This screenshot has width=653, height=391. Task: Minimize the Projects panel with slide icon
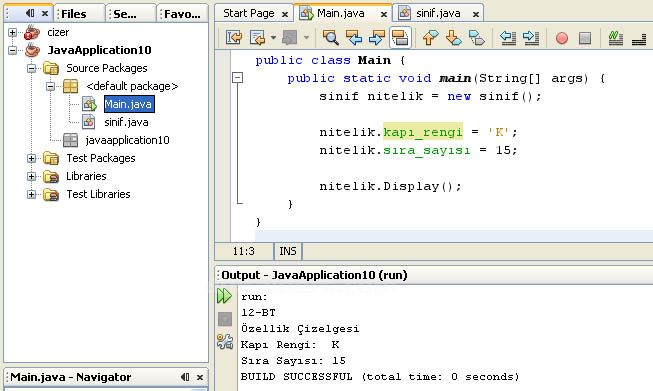click(x=30, y=13)
